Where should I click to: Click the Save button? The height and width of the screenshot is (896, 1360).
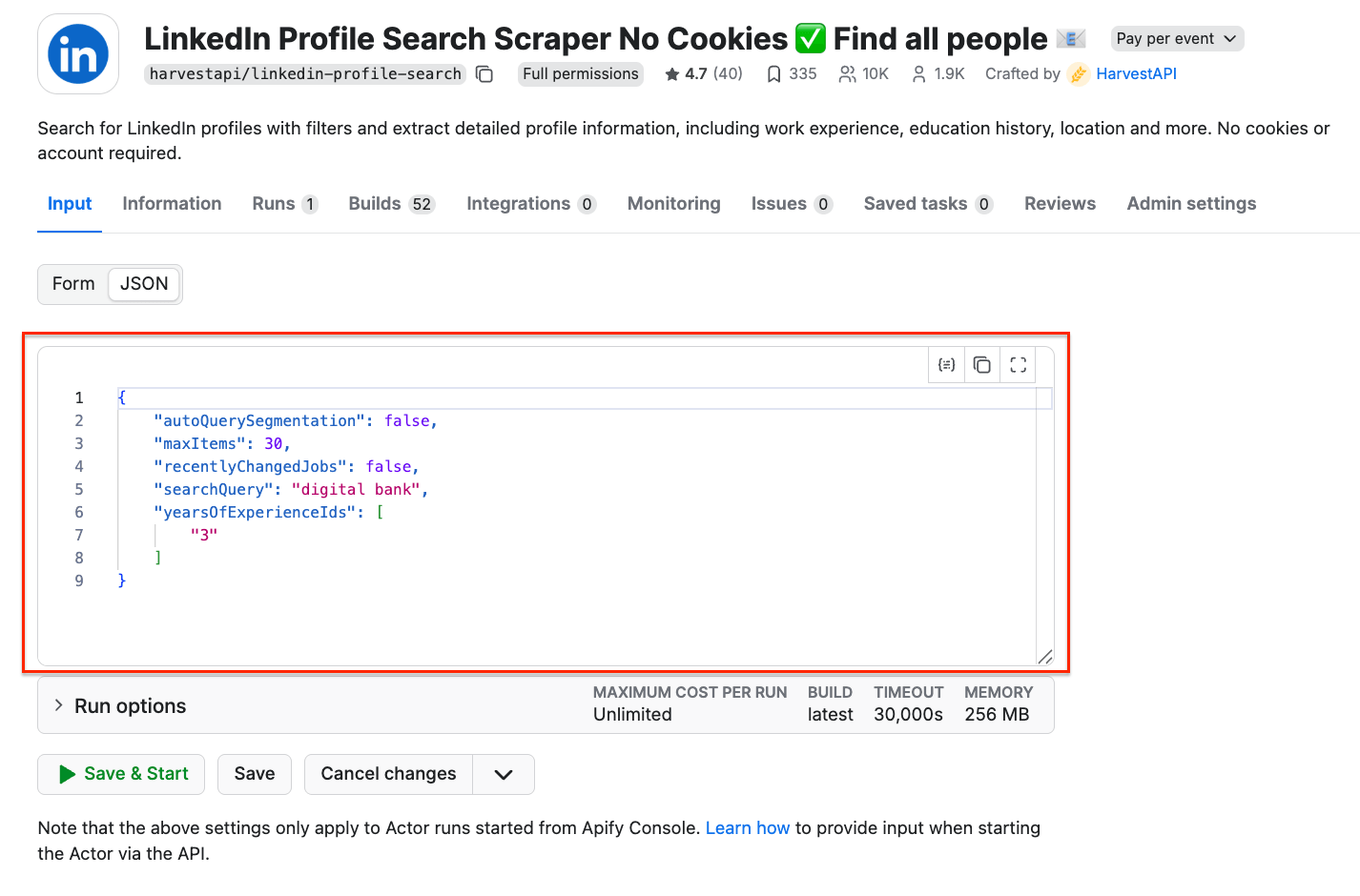(255, 775)
